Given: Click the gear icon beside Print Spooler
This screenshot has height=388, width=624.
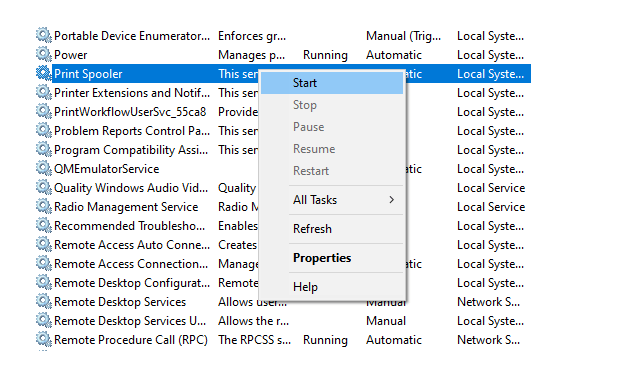Looking at the screenshot, I should click(x=44, y=74).
